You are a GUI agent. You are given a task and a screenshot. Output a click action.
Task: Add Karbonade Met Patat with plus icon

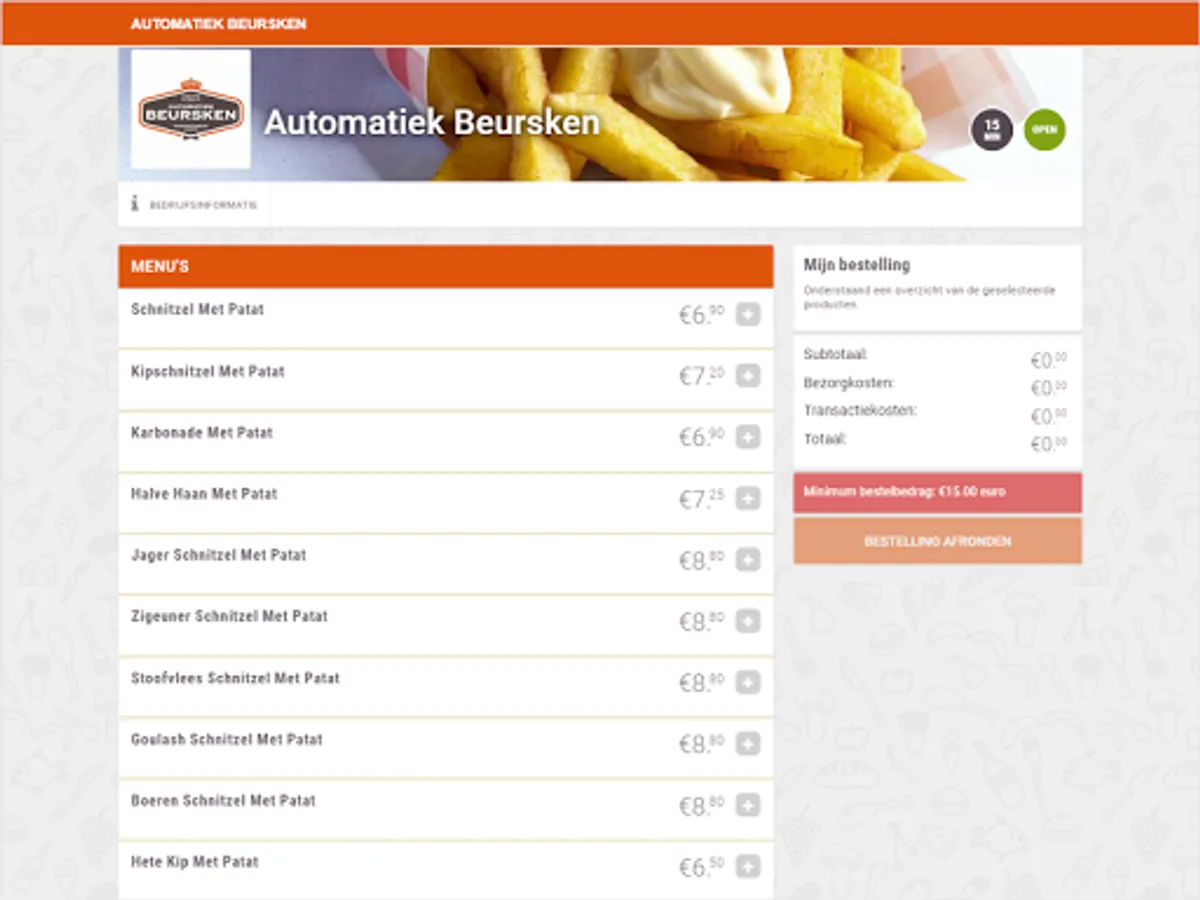748,437
